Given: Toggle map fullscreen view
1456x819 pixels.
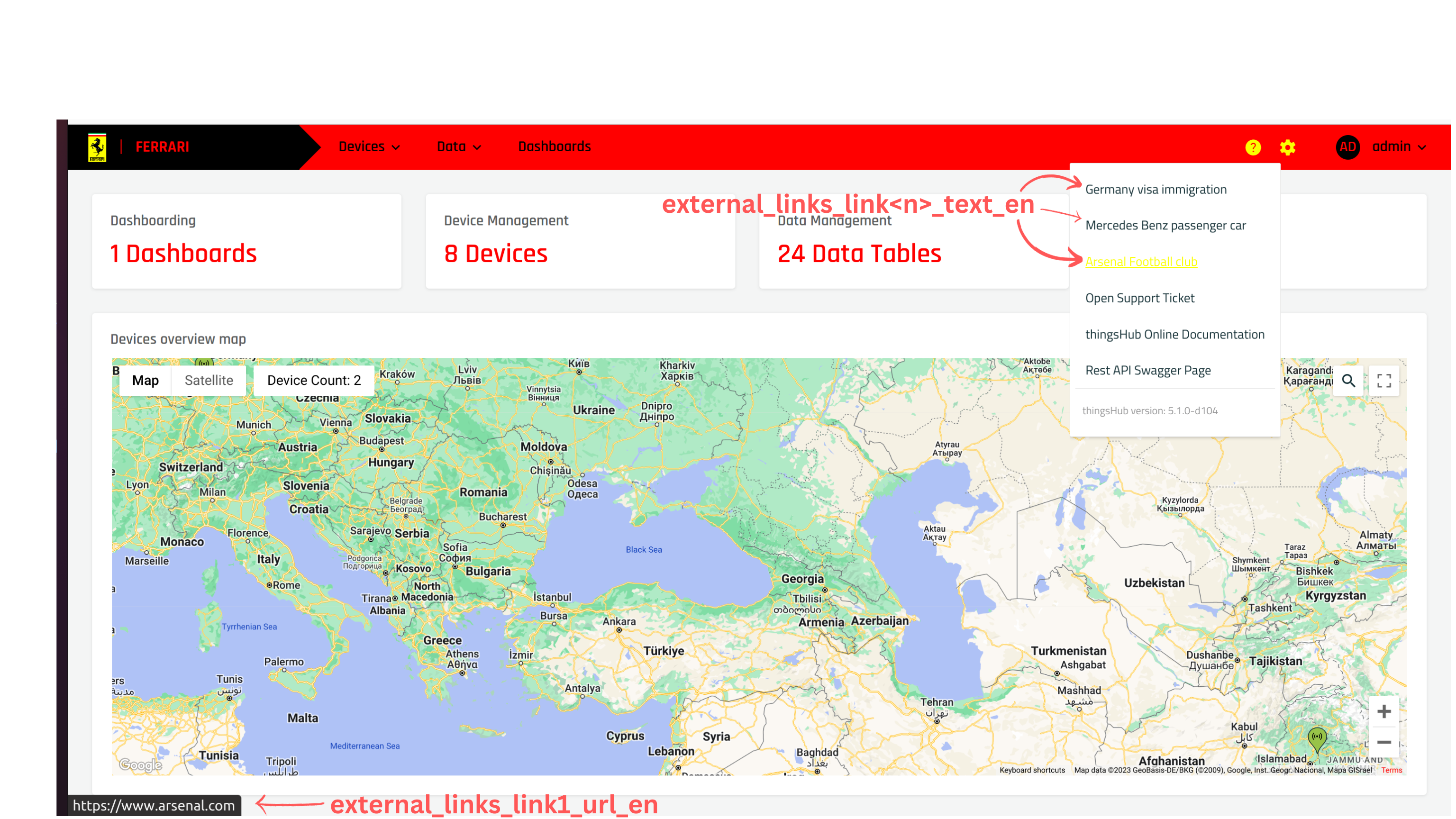Looking at the screenshot, I should point(1383,381).
